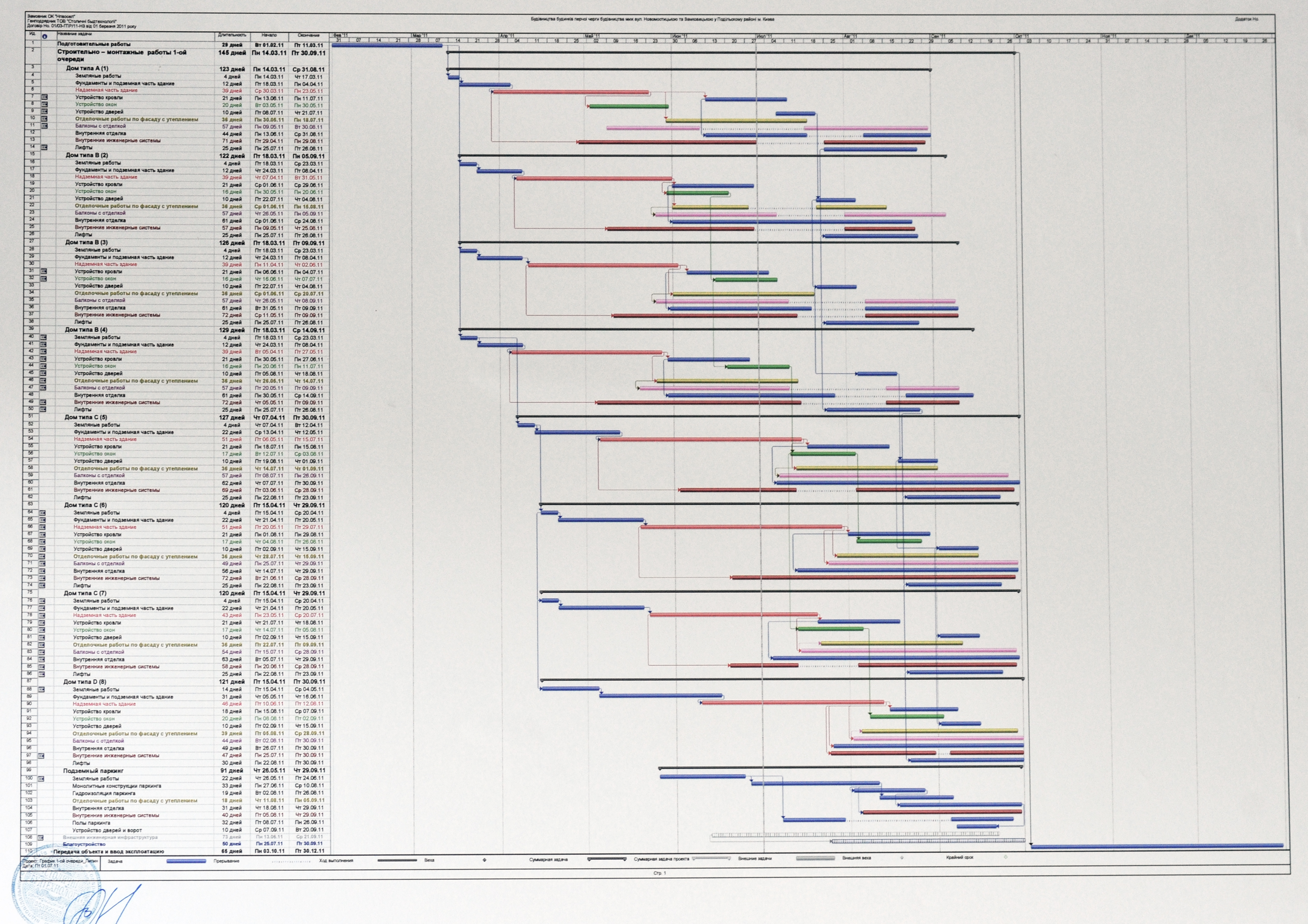Click the indicator icon in row 31
Viewport: 1308px width, 924px height.
[x=44, y=271]
